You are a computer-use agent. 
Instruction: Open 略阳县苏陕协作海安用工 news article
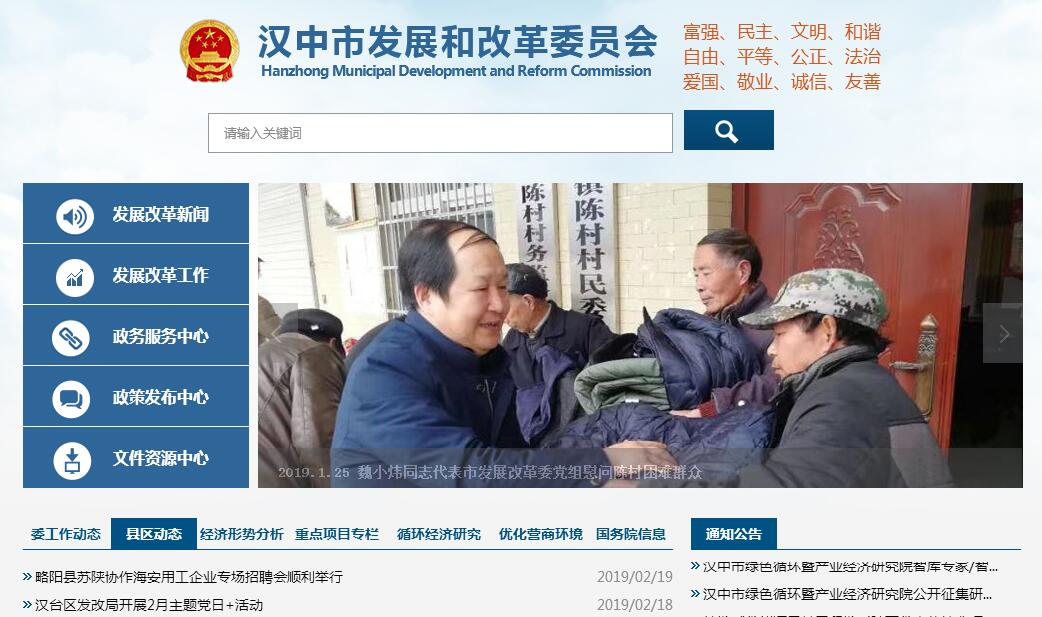[x=189, y=577]
